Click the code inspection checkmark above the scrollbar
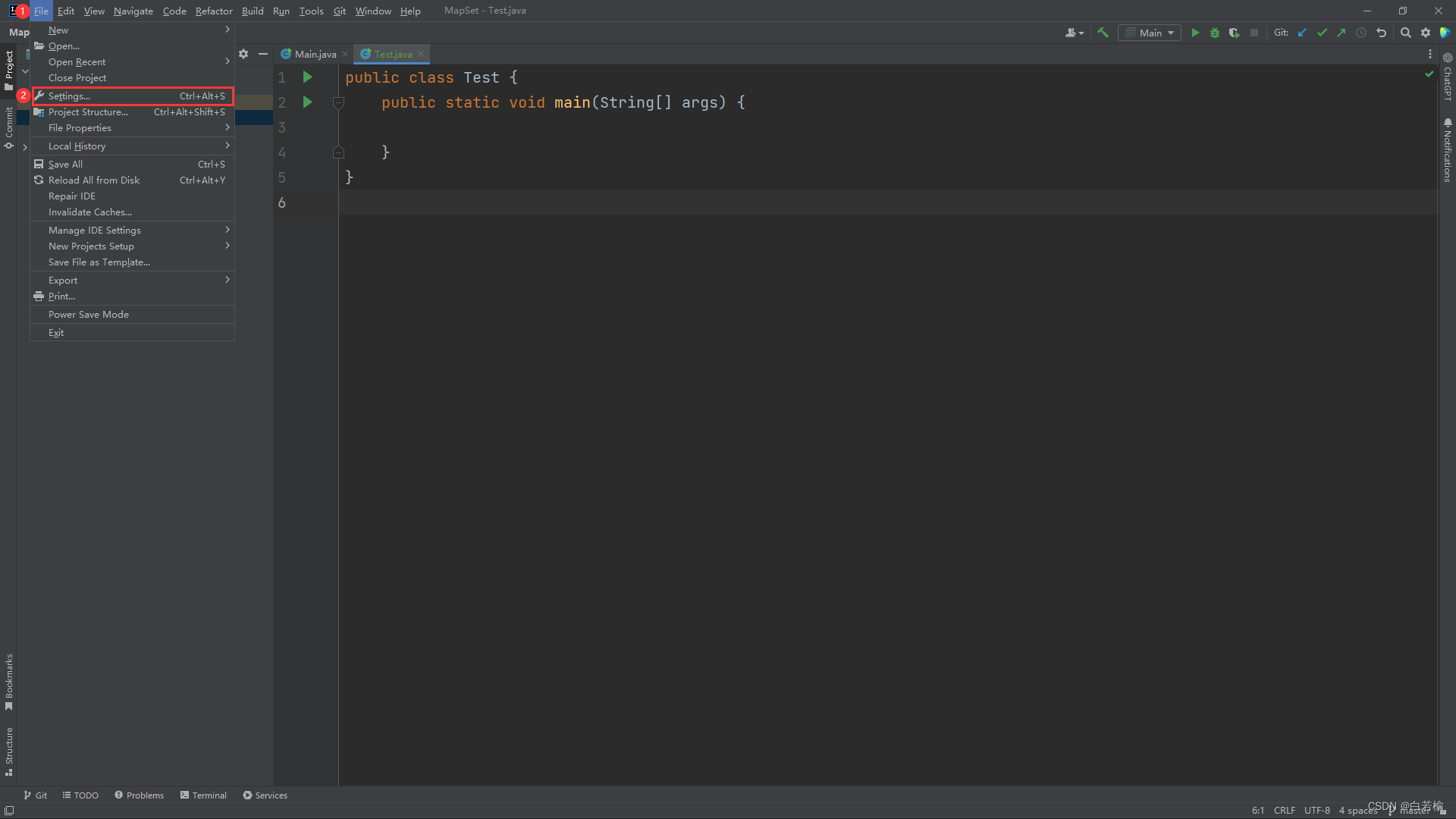 pyautogui.click(x=1429, y=74)
